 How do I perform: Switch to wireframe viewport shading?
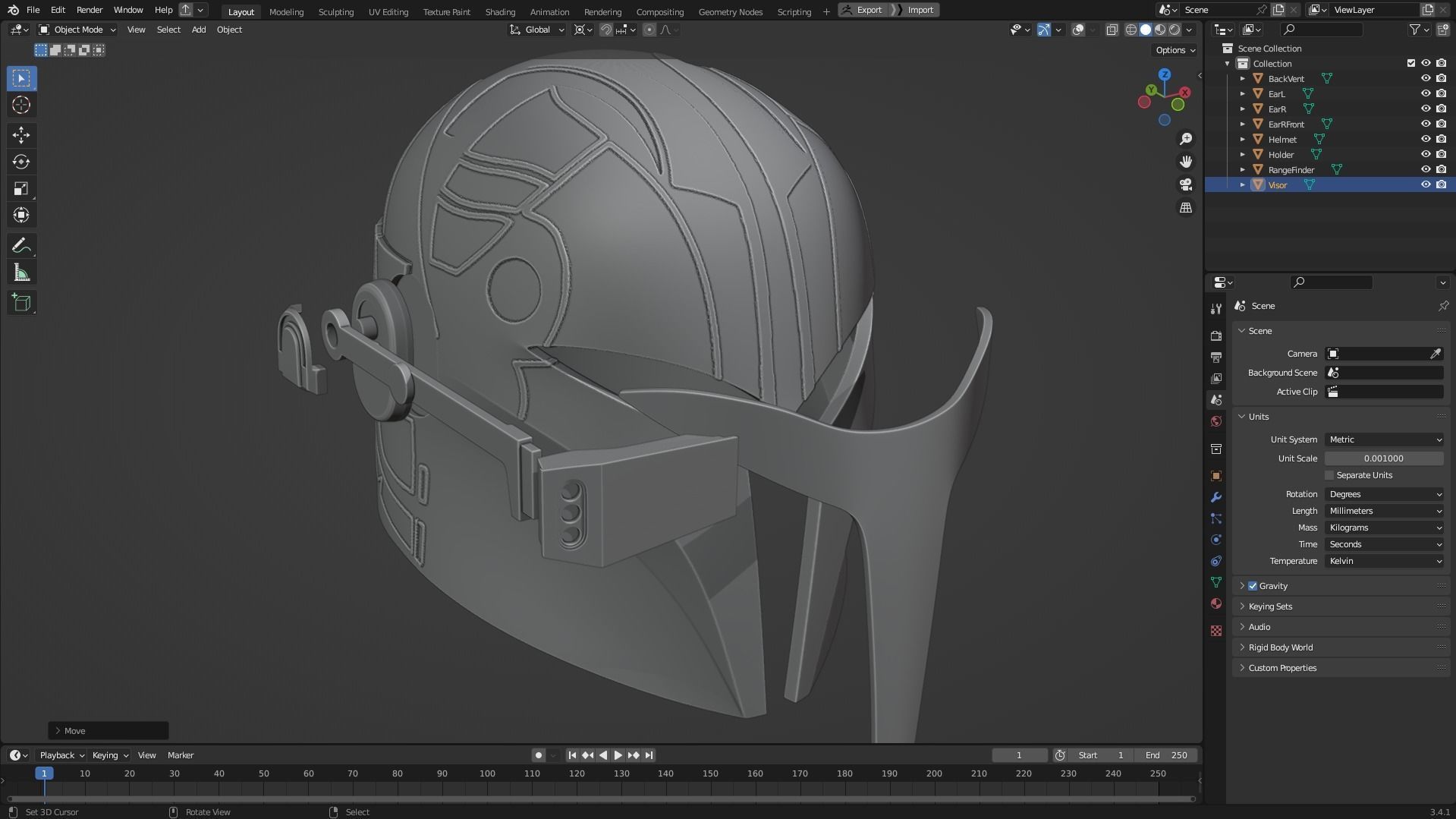click(1131, 30)
